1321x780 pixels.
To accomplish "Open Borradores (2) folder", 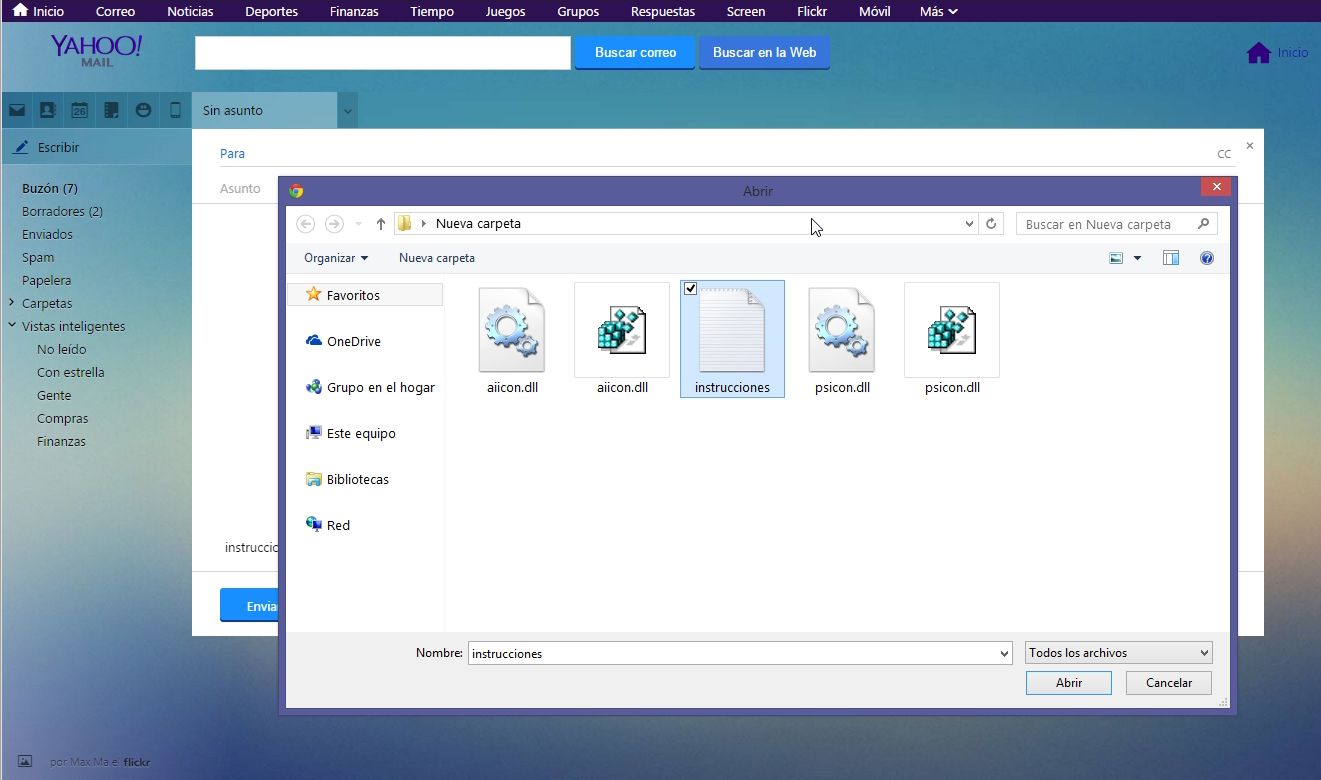I will point(62,211).
